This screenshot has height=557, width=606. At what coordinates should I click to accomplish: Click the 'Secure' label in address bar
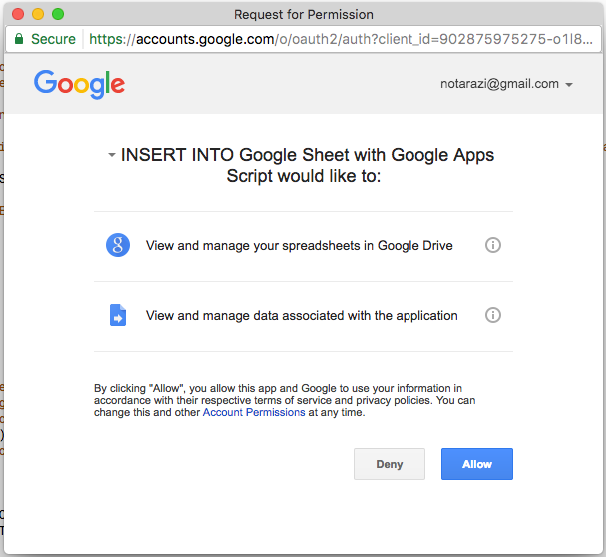pyautogui.click(x=53, y=39)
